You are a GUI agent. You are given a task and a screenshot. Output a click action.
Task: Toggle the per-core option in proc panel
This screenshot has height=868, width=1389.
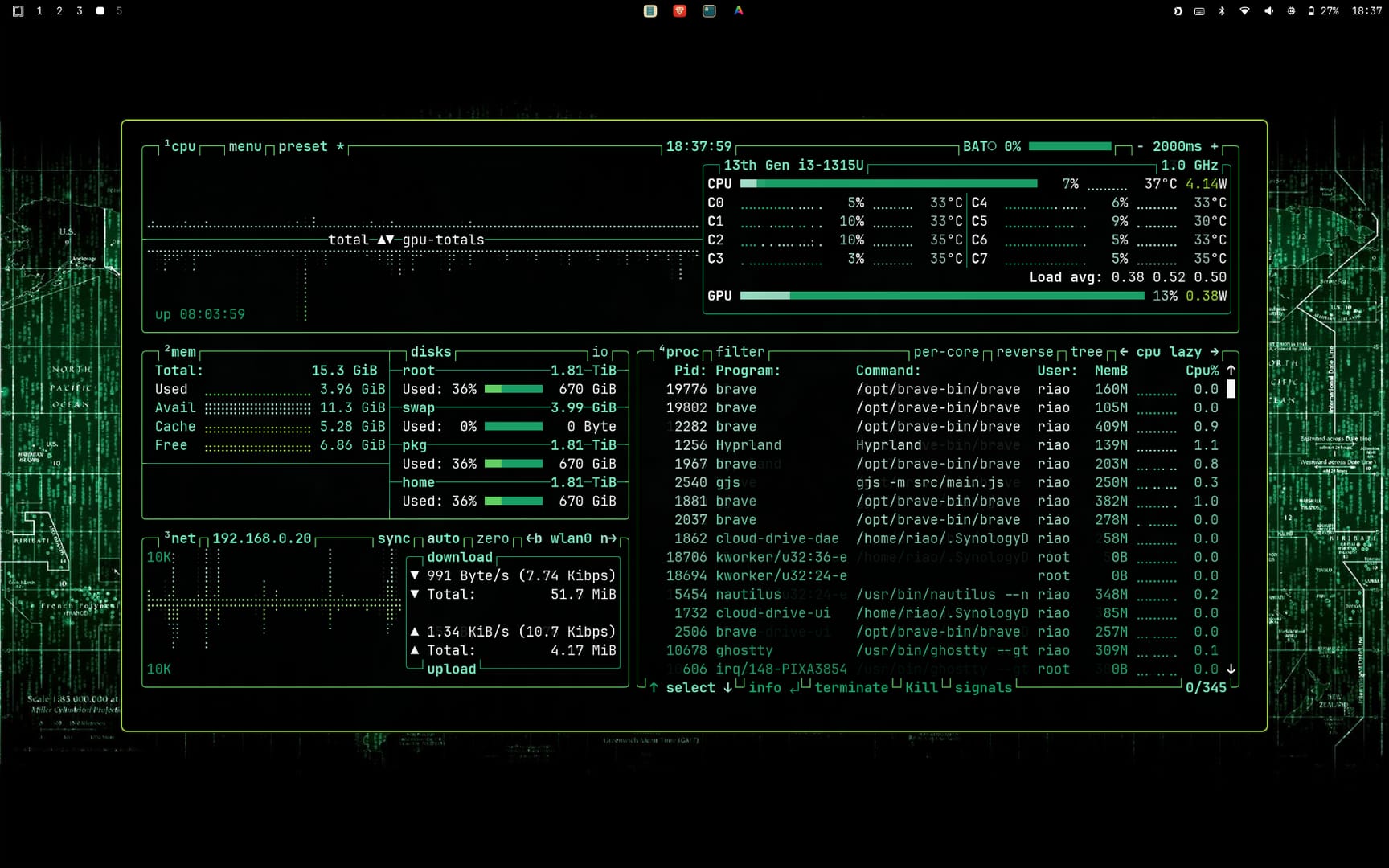point(945,352)
